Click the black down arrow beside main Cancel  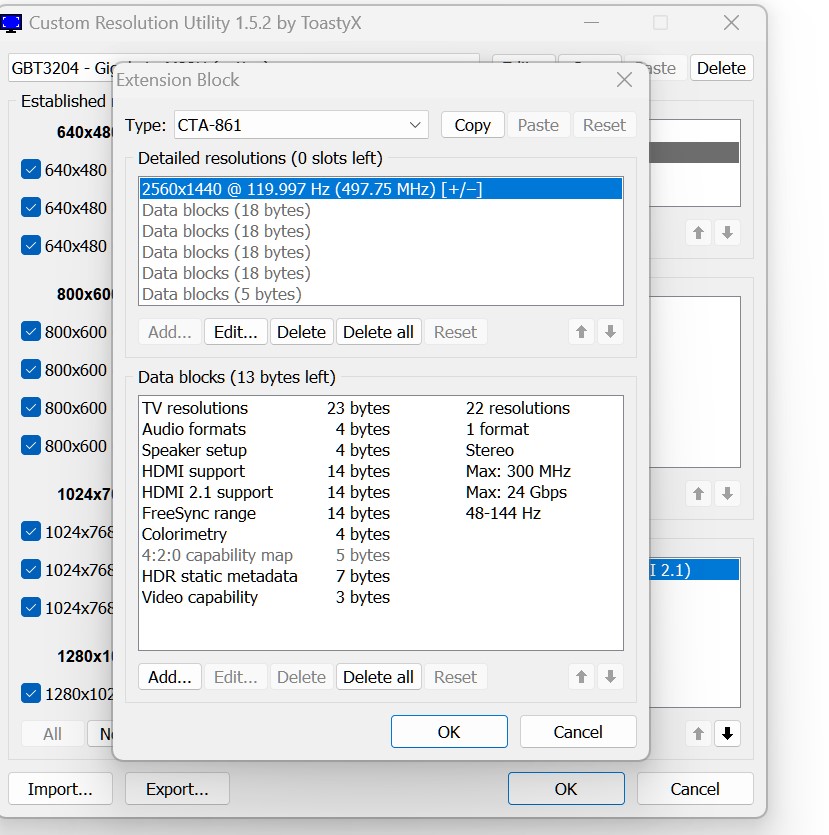(727, 734)
